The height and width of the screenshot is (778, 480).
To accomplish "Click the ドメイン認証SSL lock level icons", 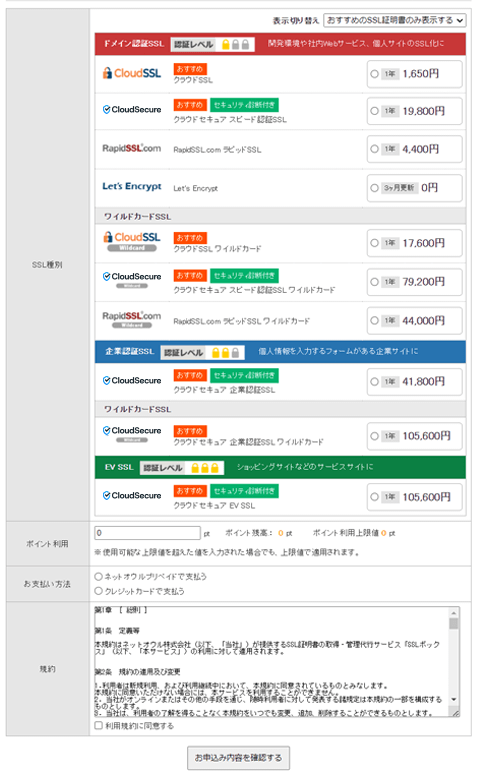I will coord(235,45).
